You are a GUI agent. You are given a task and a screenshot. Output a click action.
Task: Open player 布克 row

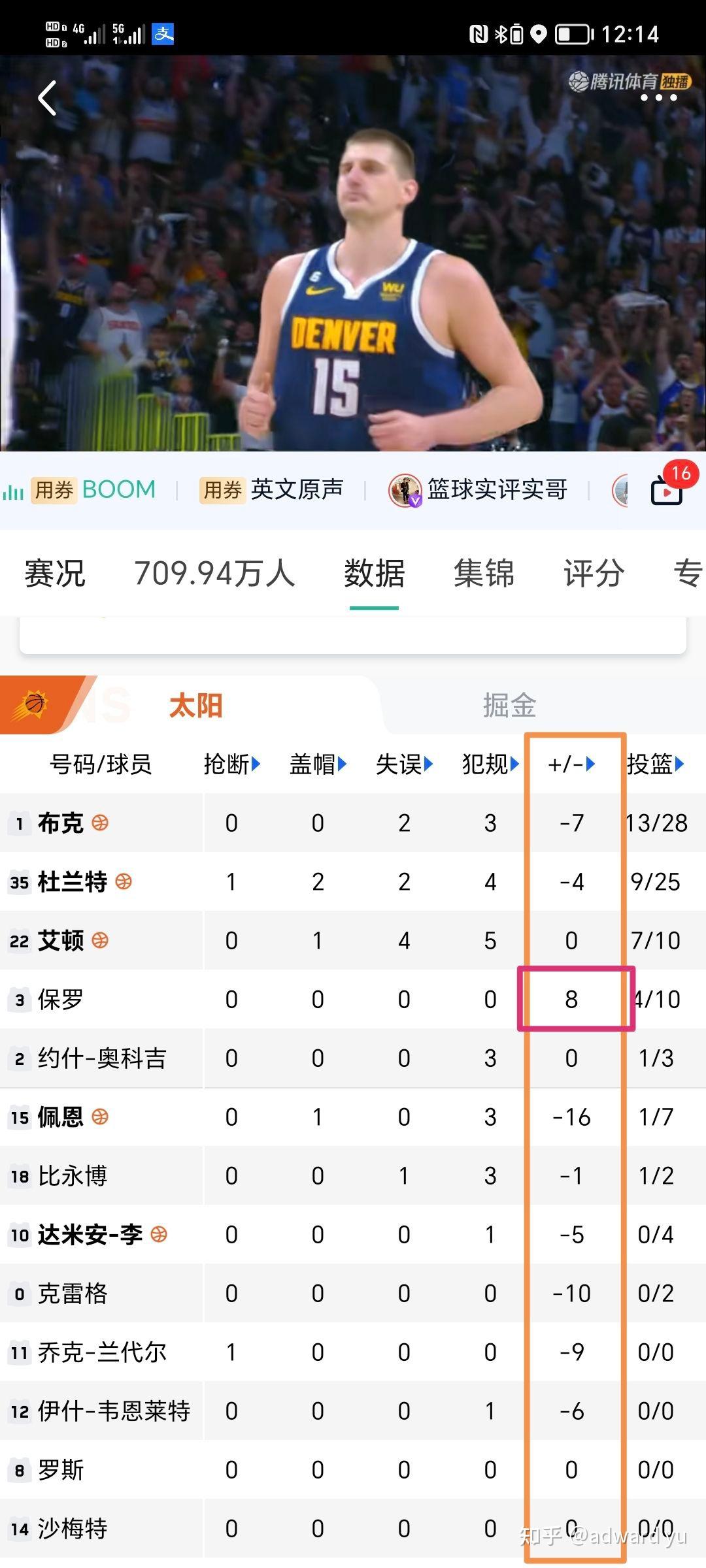[x=353, y=823]
